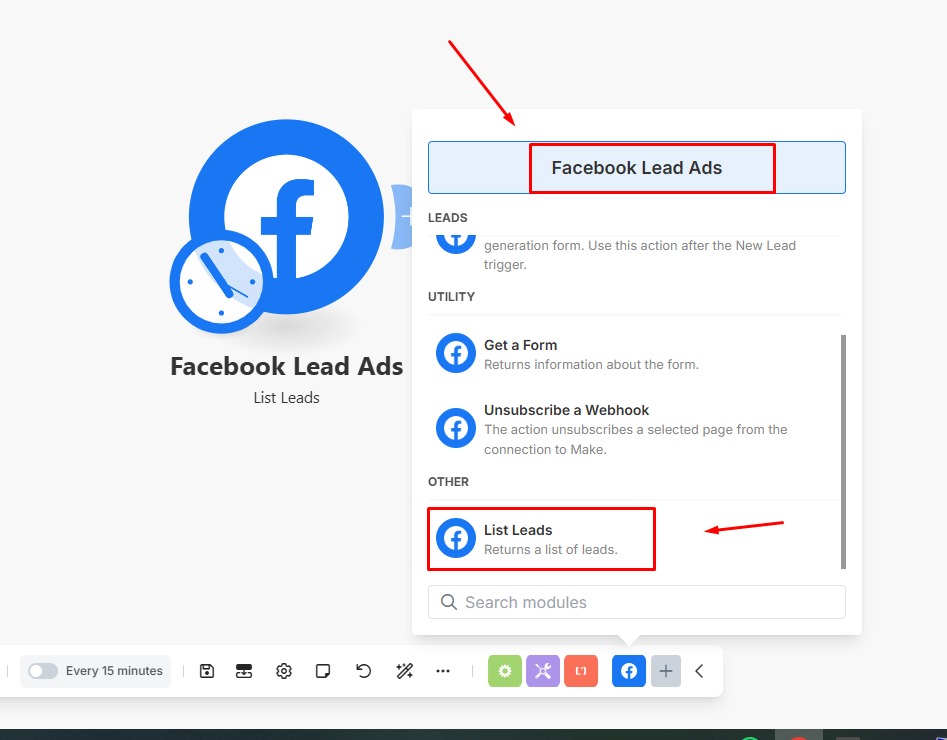Click the save scenario disk icon
The width and height of the screenshot is (947, 740).
pos(207,671)
